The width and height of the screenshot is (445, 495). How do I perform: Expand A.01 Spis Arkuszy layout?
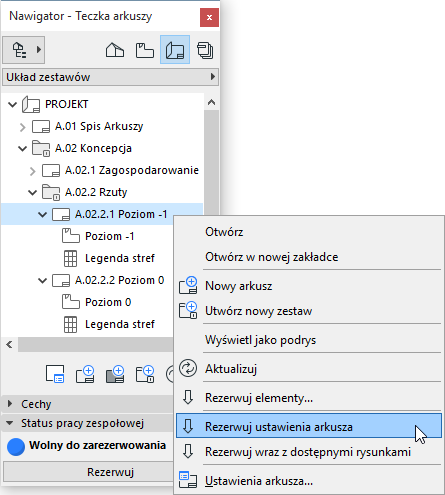click(22, 127)
